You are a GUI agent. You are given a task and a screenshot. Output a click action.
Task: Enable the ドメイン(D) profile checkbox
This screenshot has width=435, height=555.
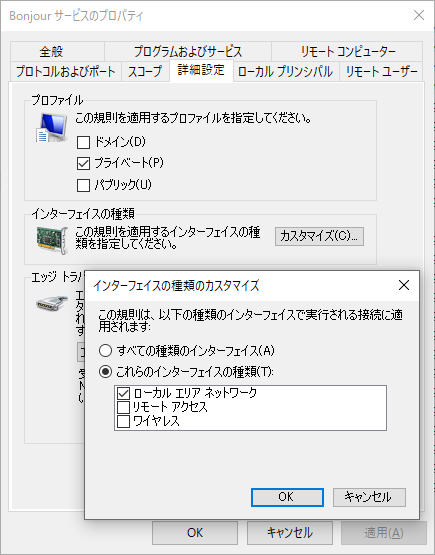click(x=83, y=142)
